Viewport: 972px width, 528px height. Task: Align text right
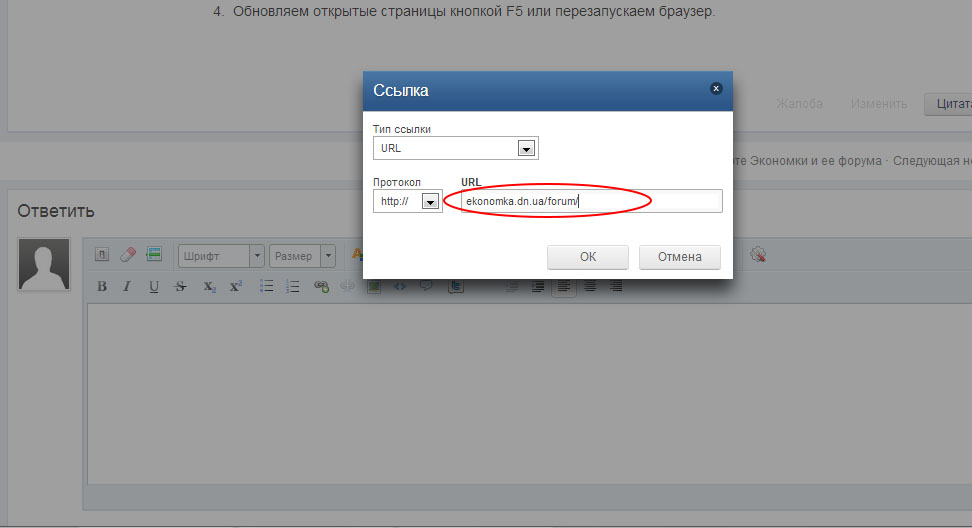click(616, 286)
